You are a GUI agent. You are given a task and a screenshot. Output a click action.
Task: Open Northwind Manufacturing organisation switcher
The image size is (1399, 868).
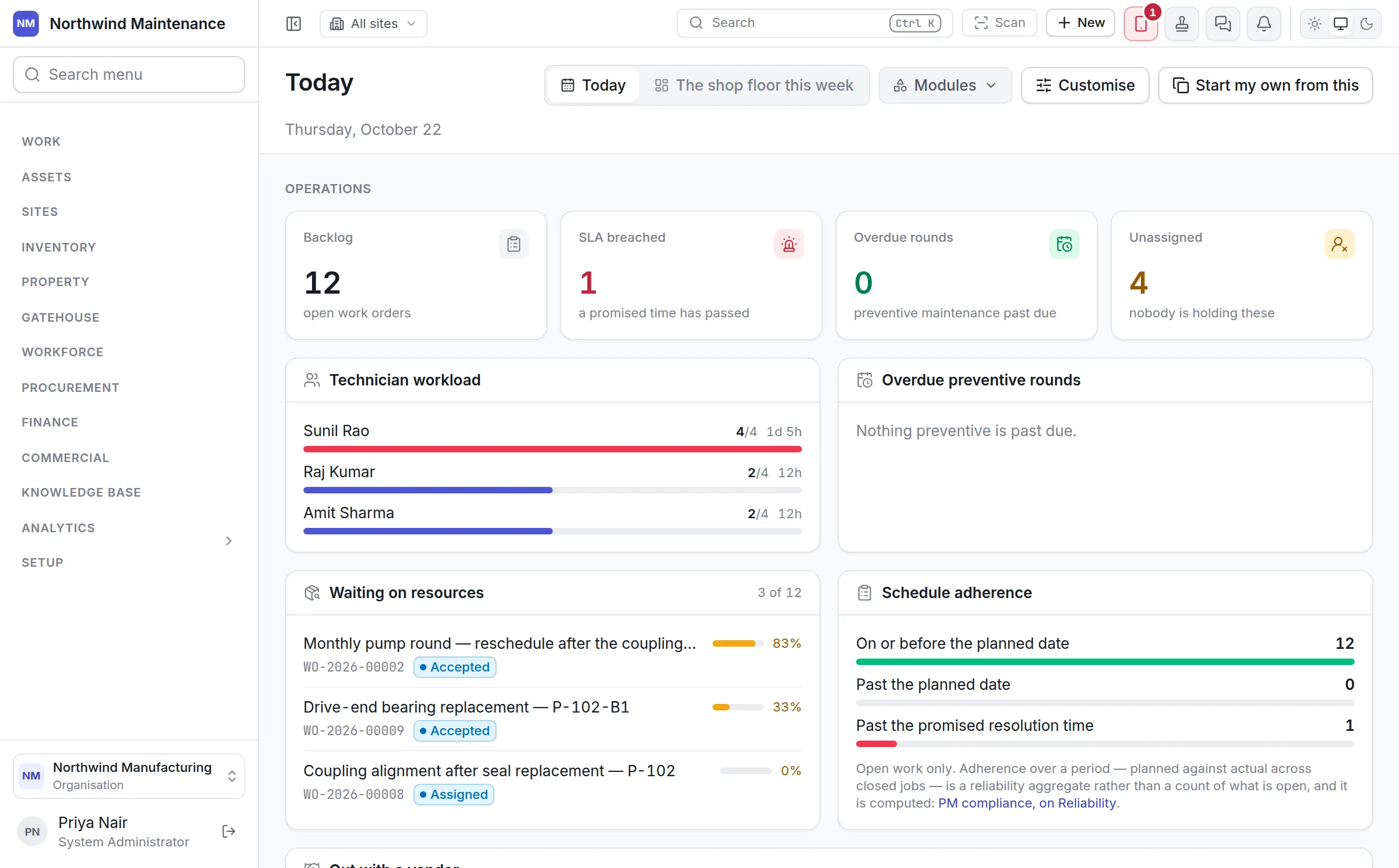pyautogui.click(x=128, y=776)
